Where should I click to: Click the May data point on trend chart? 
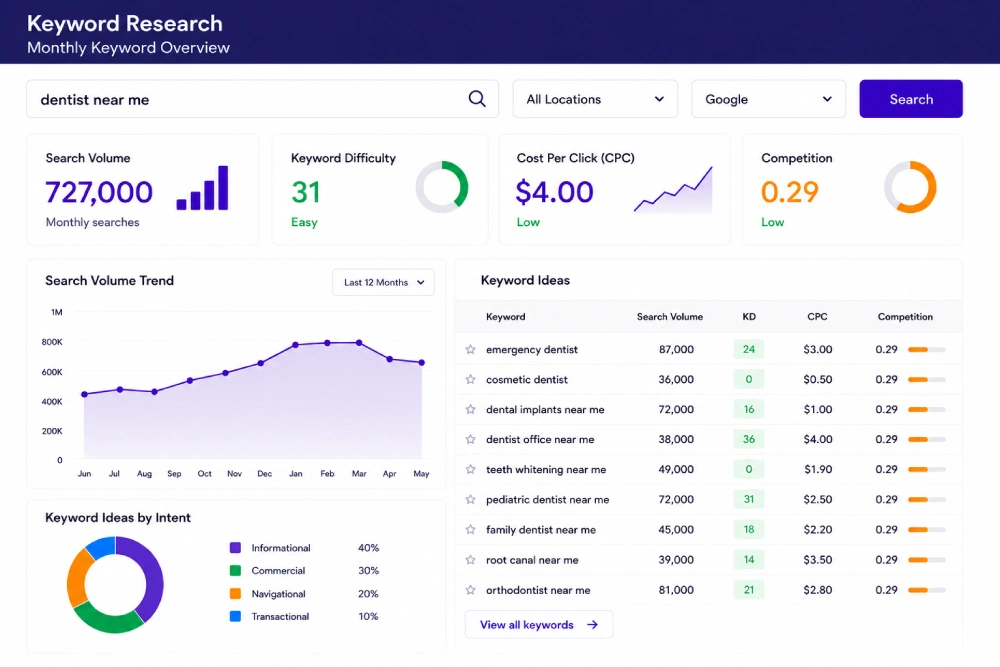(422, 362)
